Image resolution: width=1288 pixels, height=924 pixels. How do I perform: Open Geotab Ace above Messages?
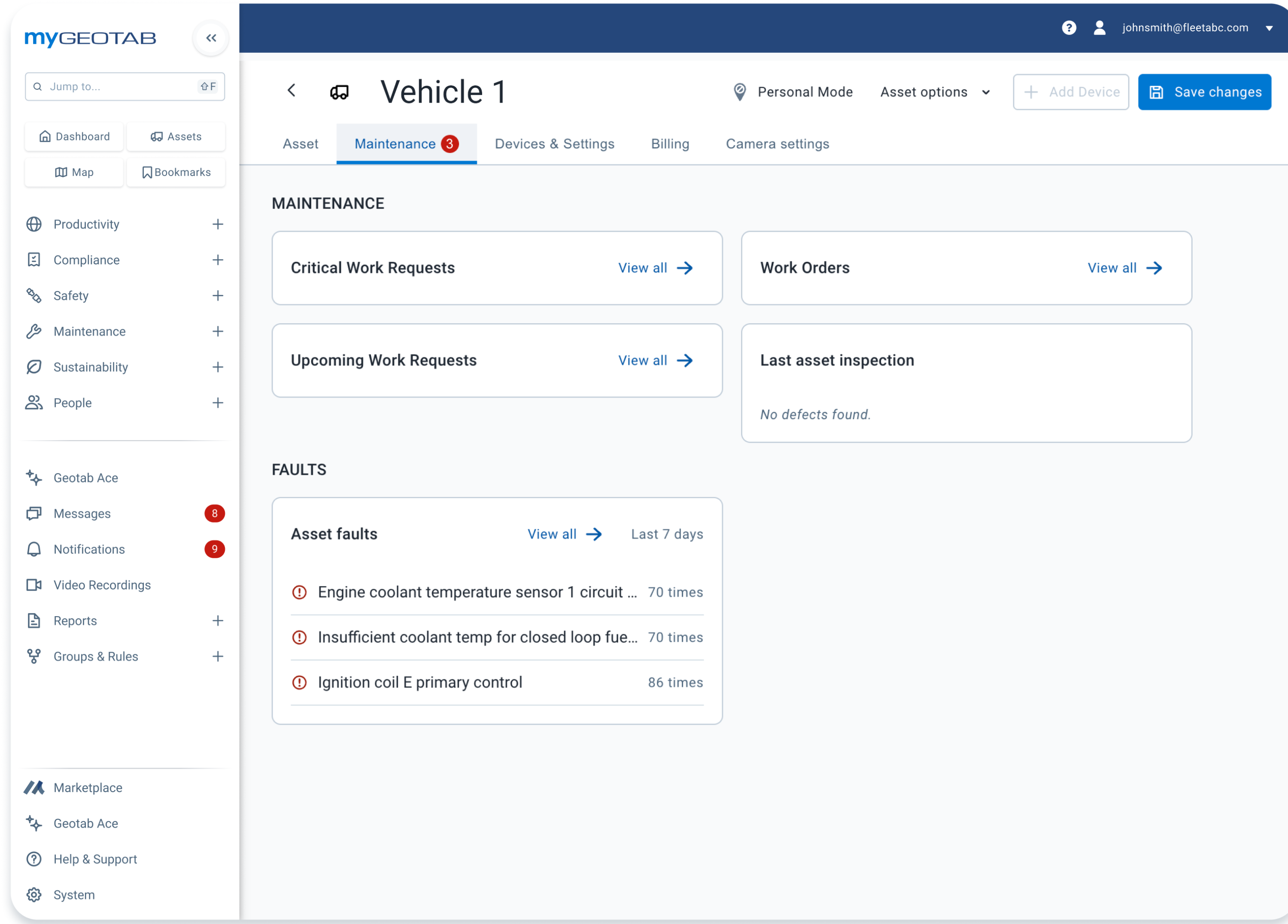point(85,477)
